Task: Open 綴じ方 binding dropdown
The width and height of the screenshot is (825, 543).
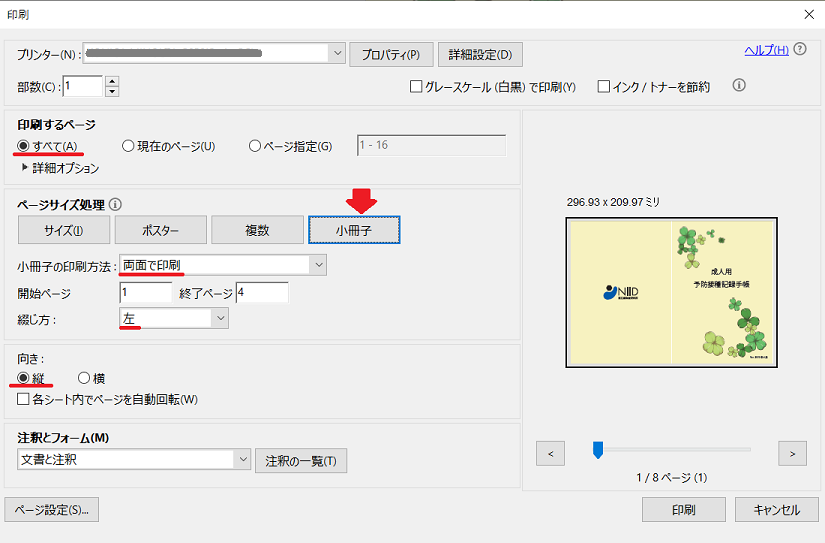Action: pyautogui.click(x=220, y=318)
